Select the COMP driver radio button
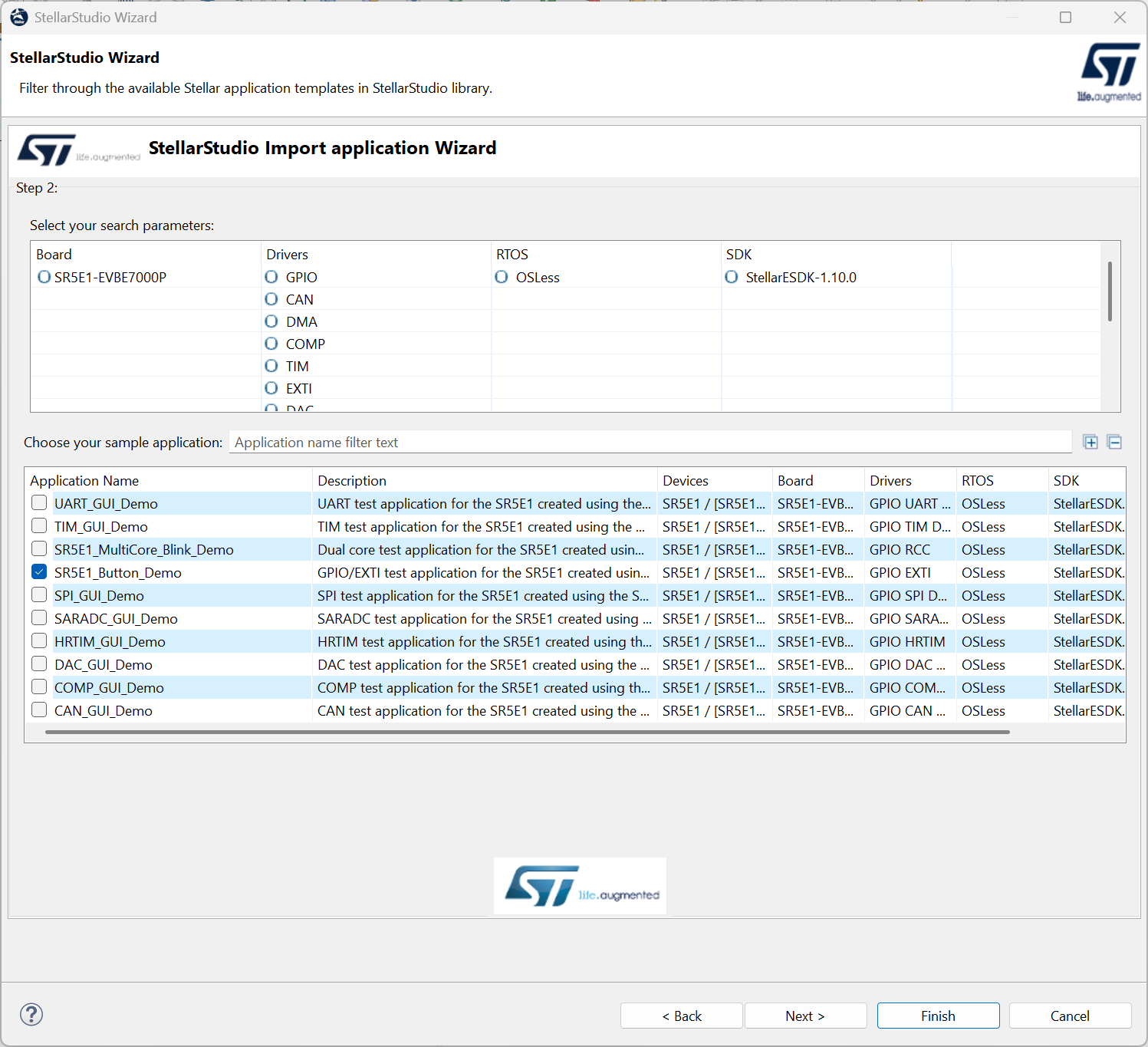Screen dimensions: 1148x1047 [271, 344]
